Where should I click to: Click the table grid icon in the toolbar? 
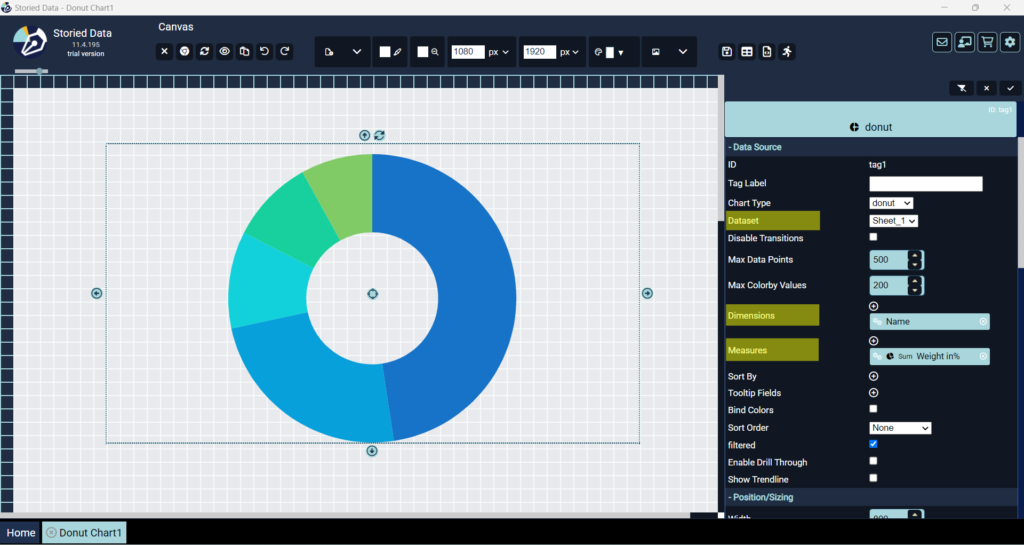tap(747, 52)
